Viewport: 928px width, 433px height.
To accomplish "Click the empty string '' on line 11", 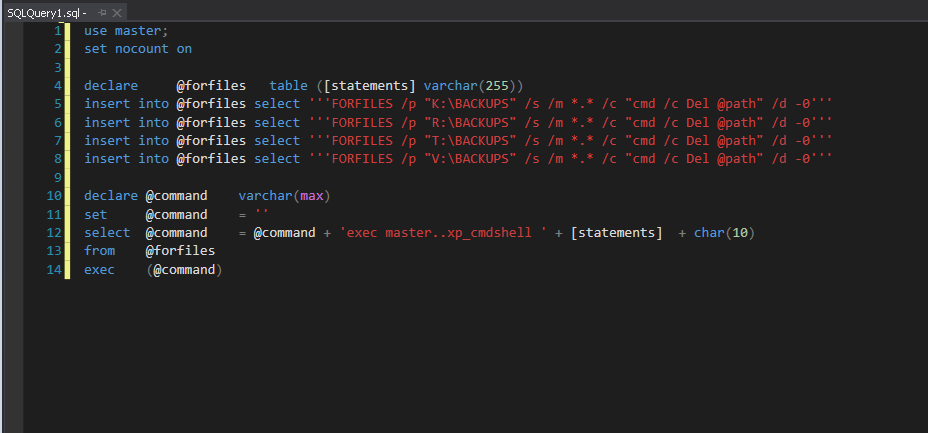I will [x=262, y=212].
